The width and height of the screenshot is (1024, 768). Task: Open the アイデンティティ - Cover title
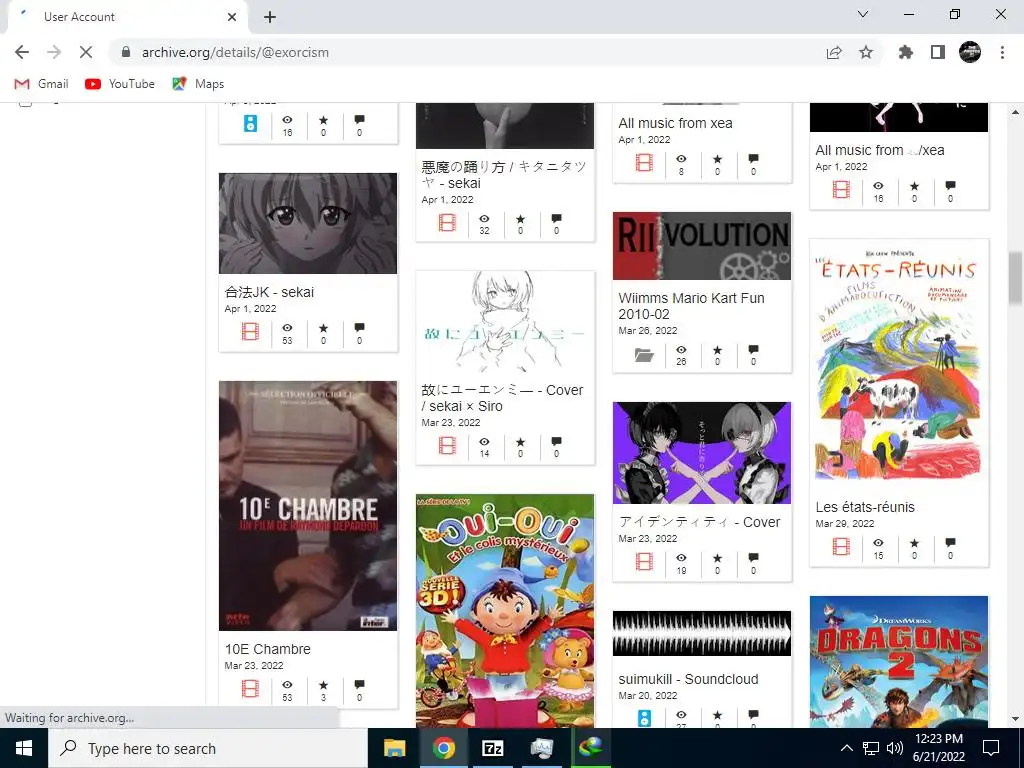coord(699,522)
